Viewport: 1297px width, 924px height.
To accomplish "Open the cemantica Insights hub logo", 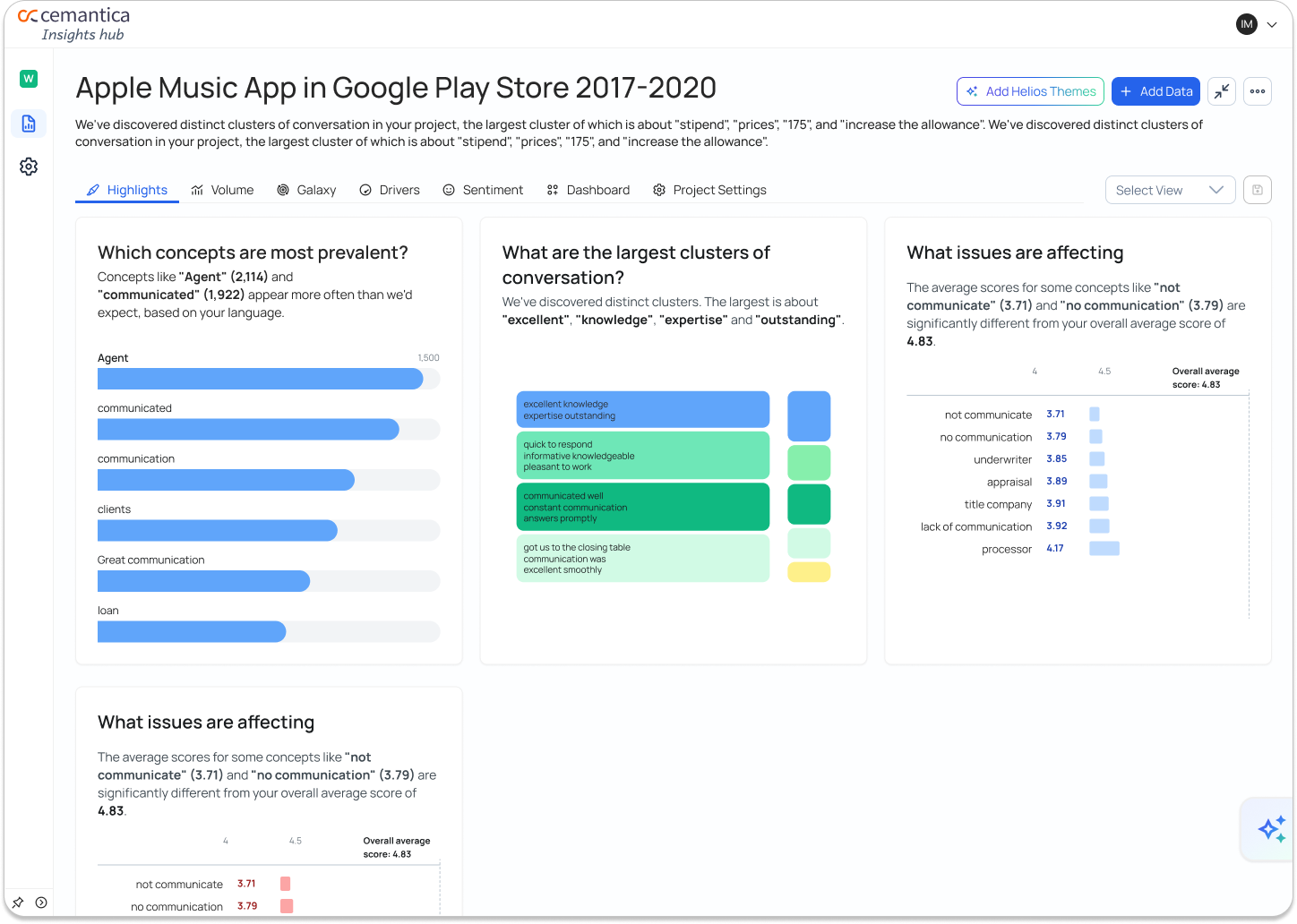I will tap(73, 24).
